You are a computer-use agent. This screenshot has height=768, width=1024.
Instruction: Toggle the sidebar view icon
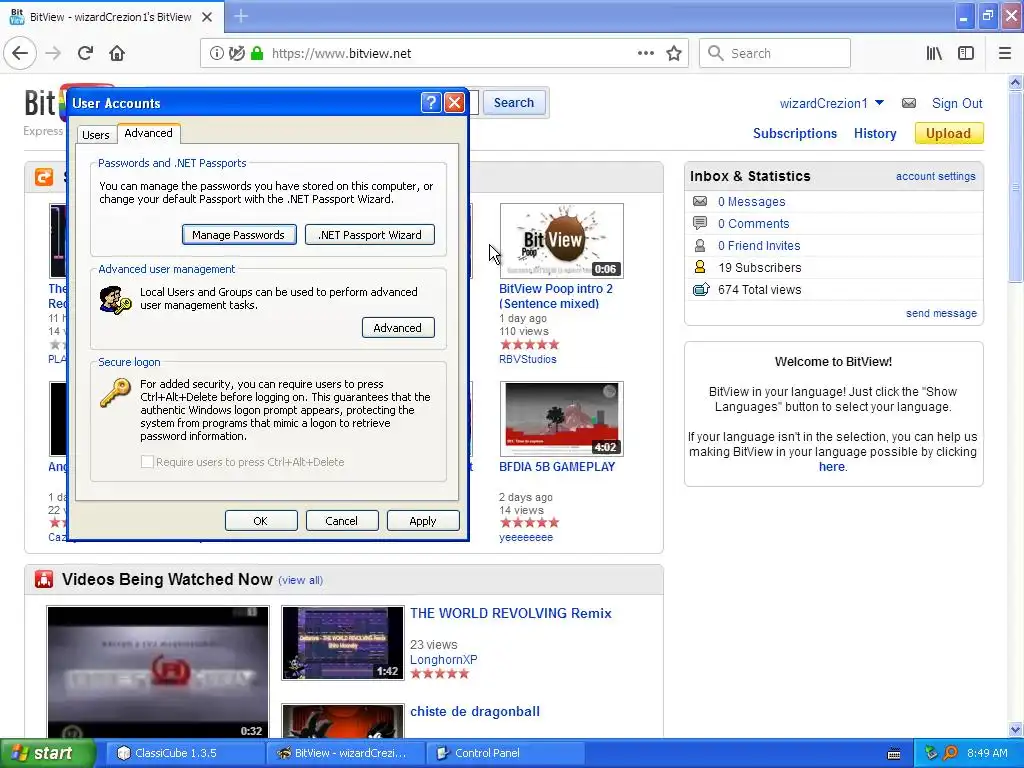[x=966, y=53]
